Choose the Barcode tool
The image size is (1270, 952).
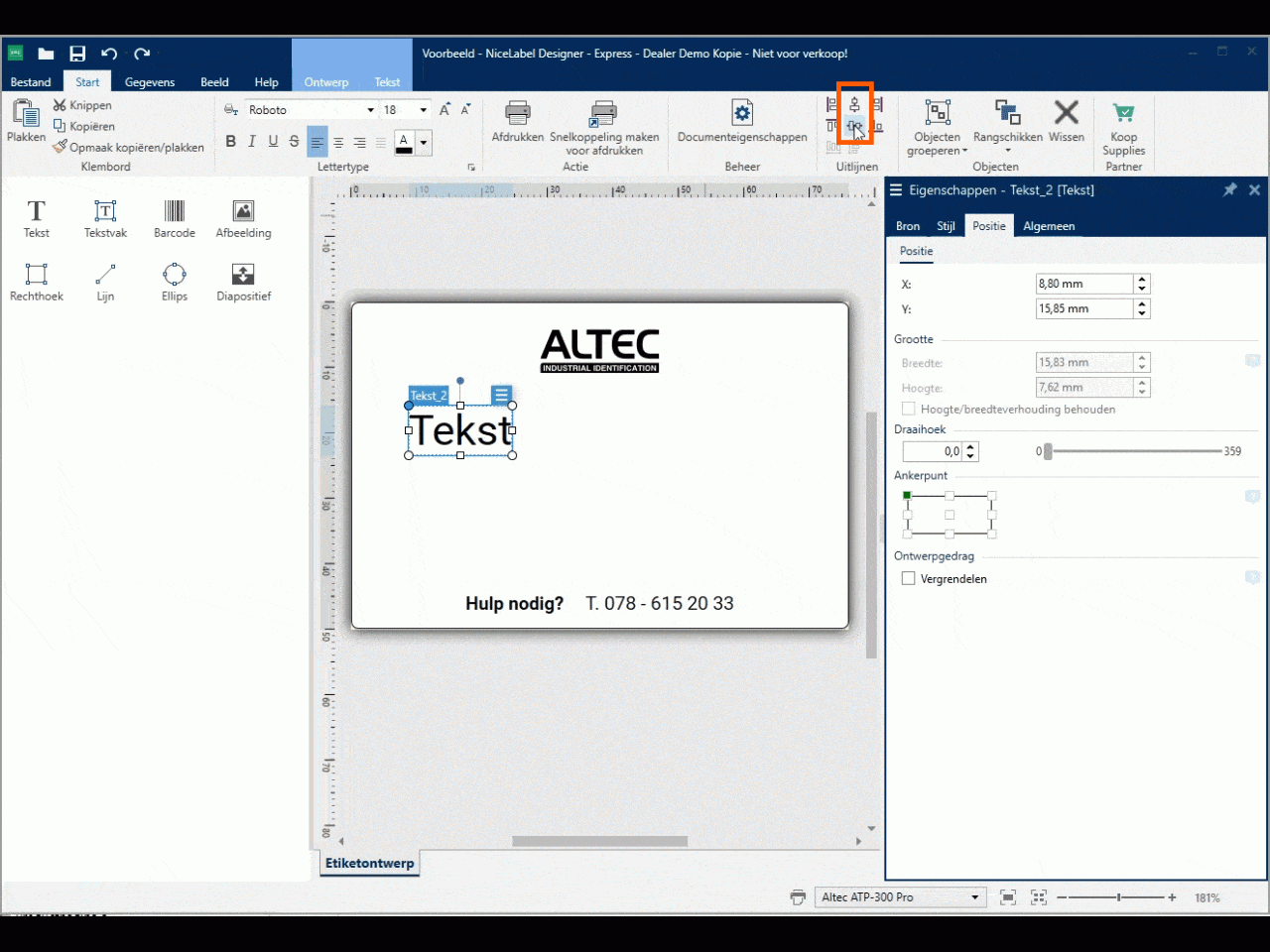click(175, 218)
